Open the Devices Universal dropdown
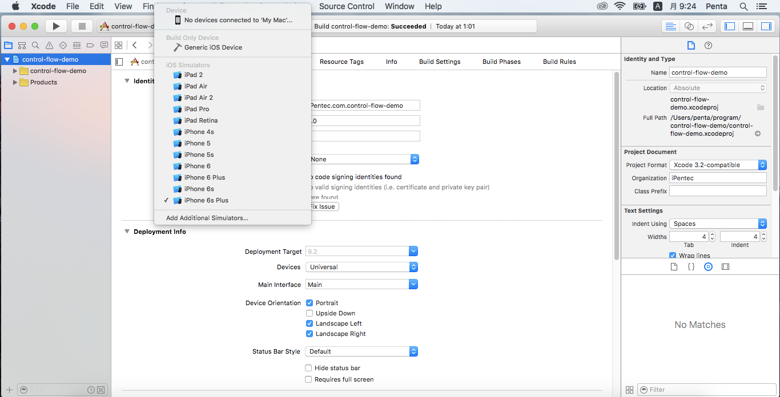Image resolution: width=780 pixels, height=397 pixels. click(361, 267)
